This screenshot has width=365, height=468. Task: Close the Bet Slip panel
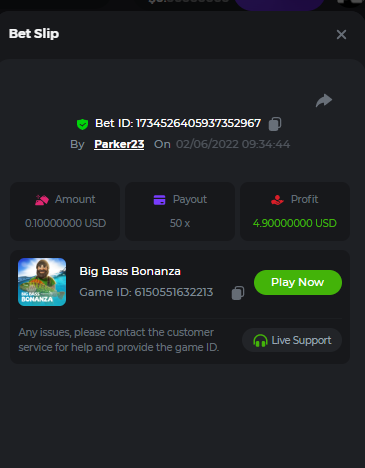point(341,34)
